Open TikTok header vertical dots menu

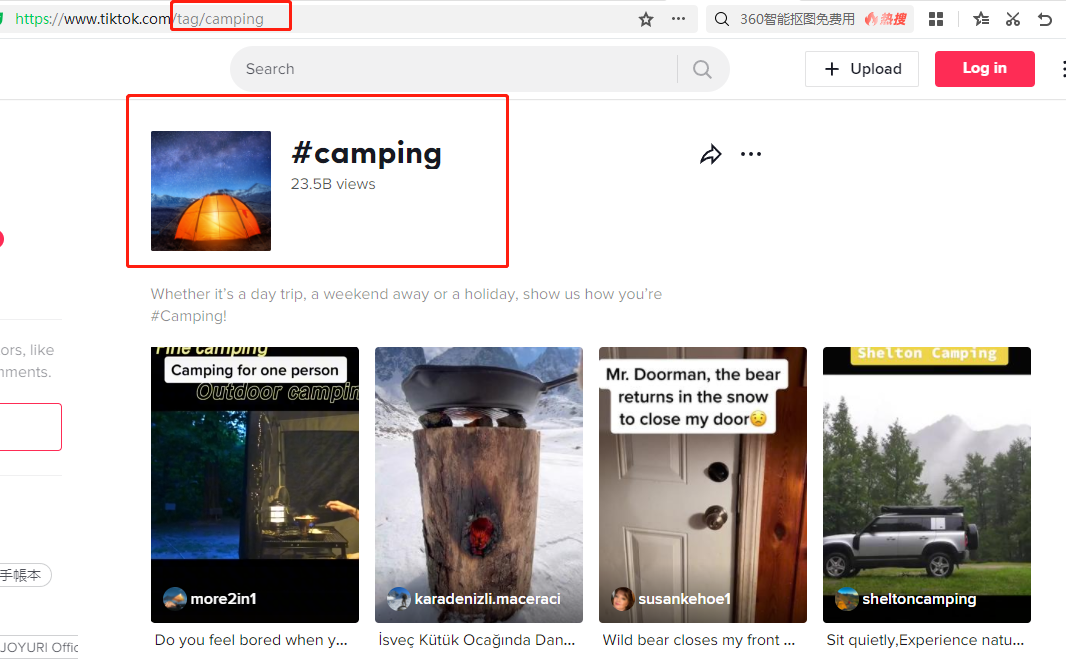coord(1061,69)
